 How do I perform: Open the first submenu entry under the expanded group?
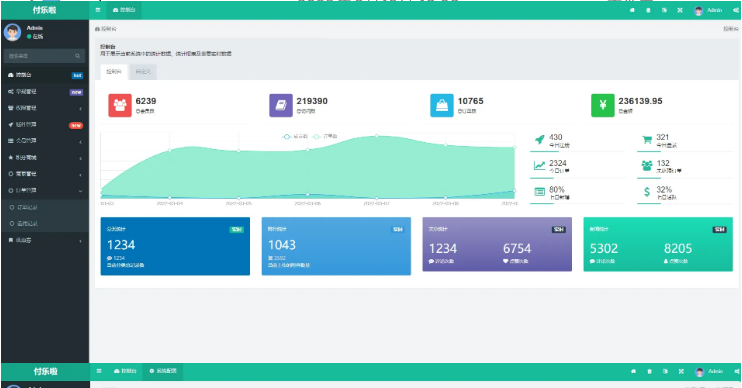[x=44, y=207]
